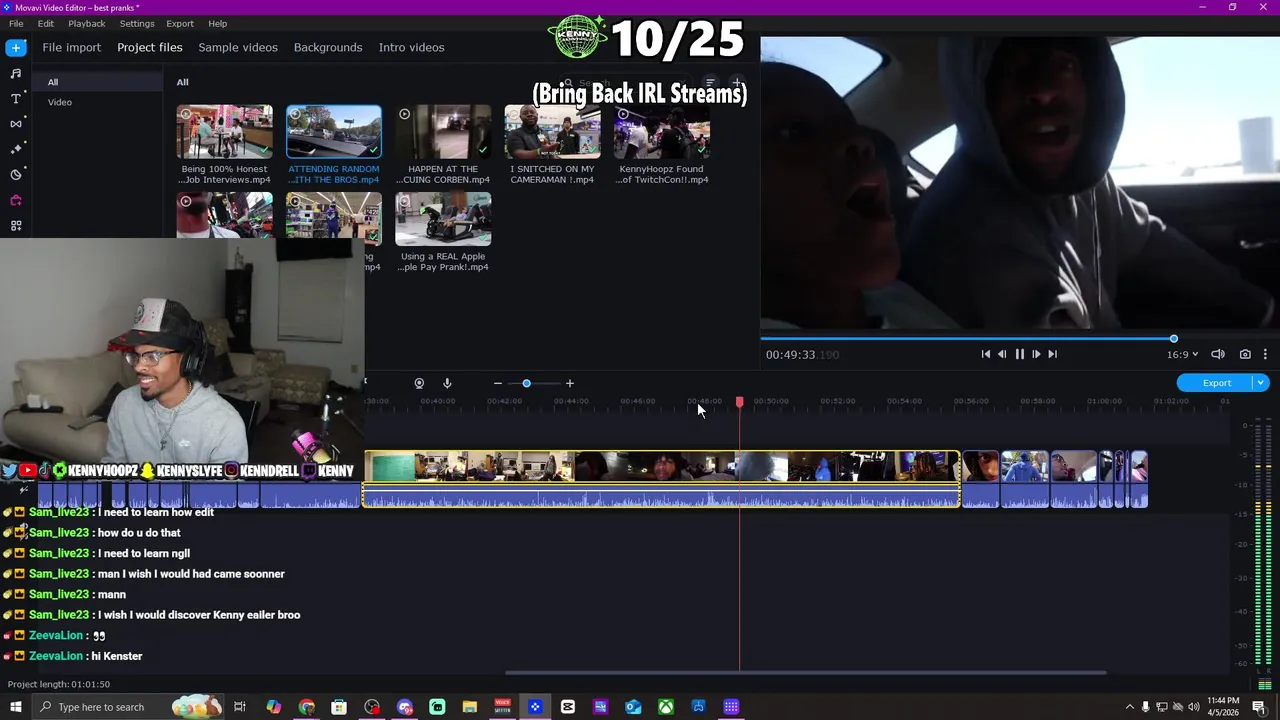Viewport: 1280px width, 720px height.
Task: Open the pink effects store bag icon
Action: [x=15, y=200]
